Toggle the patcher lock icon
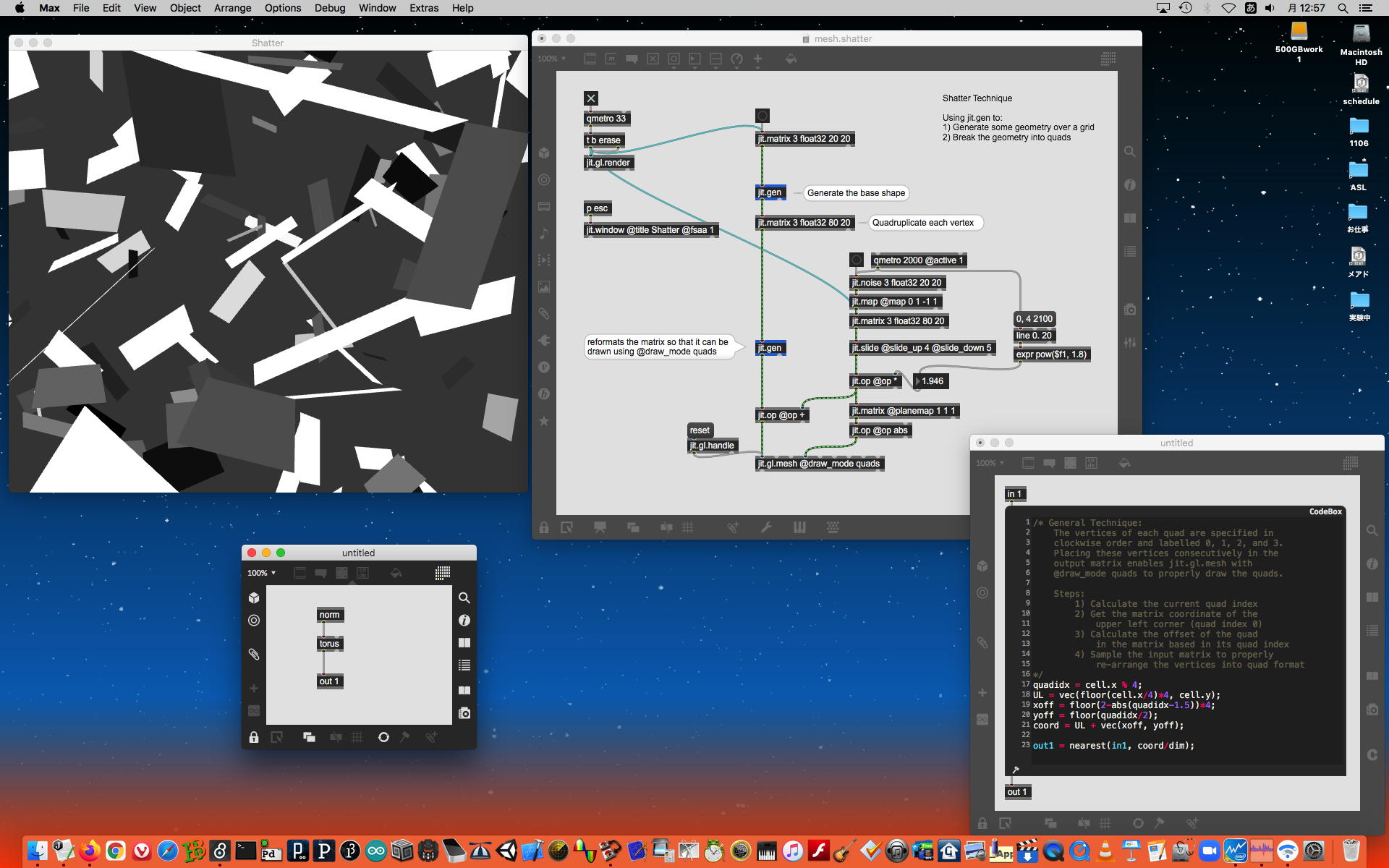Screen dimensions: 1389x868 coord(254,737)
